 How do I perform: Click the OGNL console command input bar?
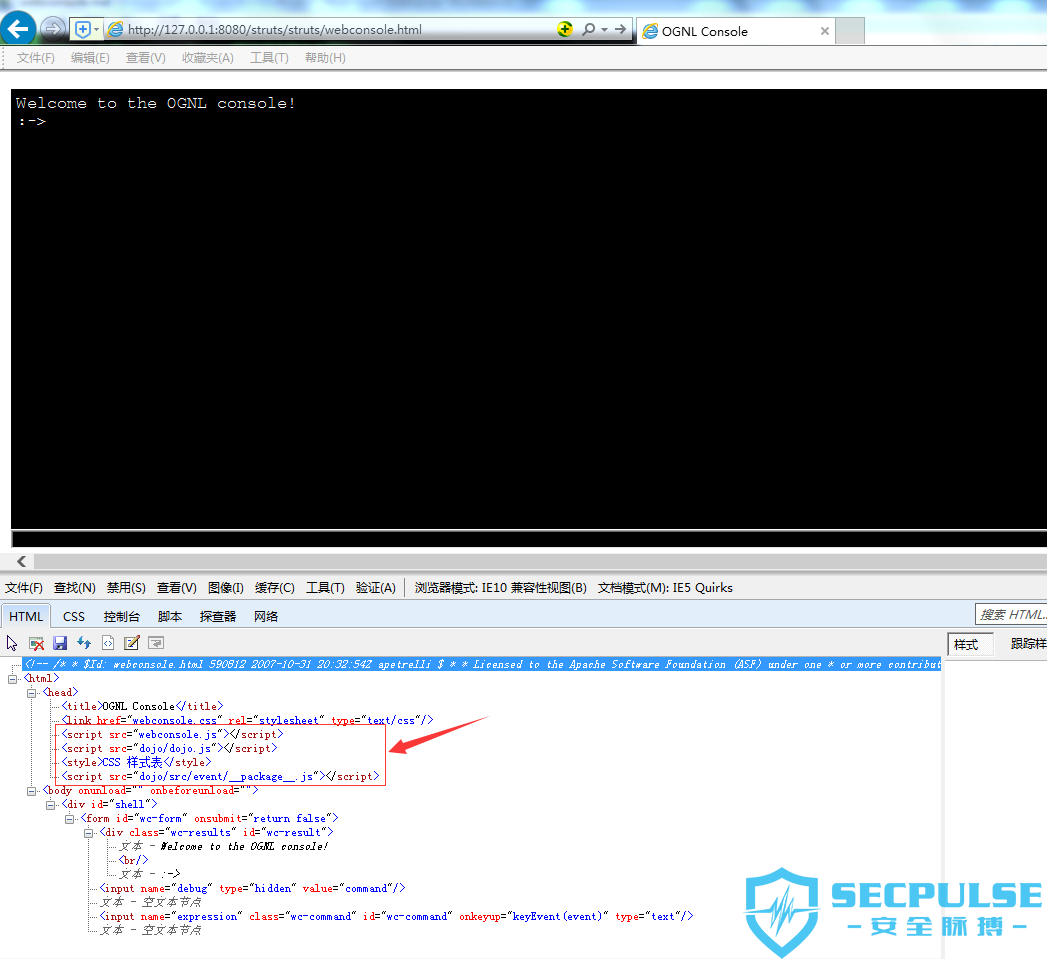(529, 539)
